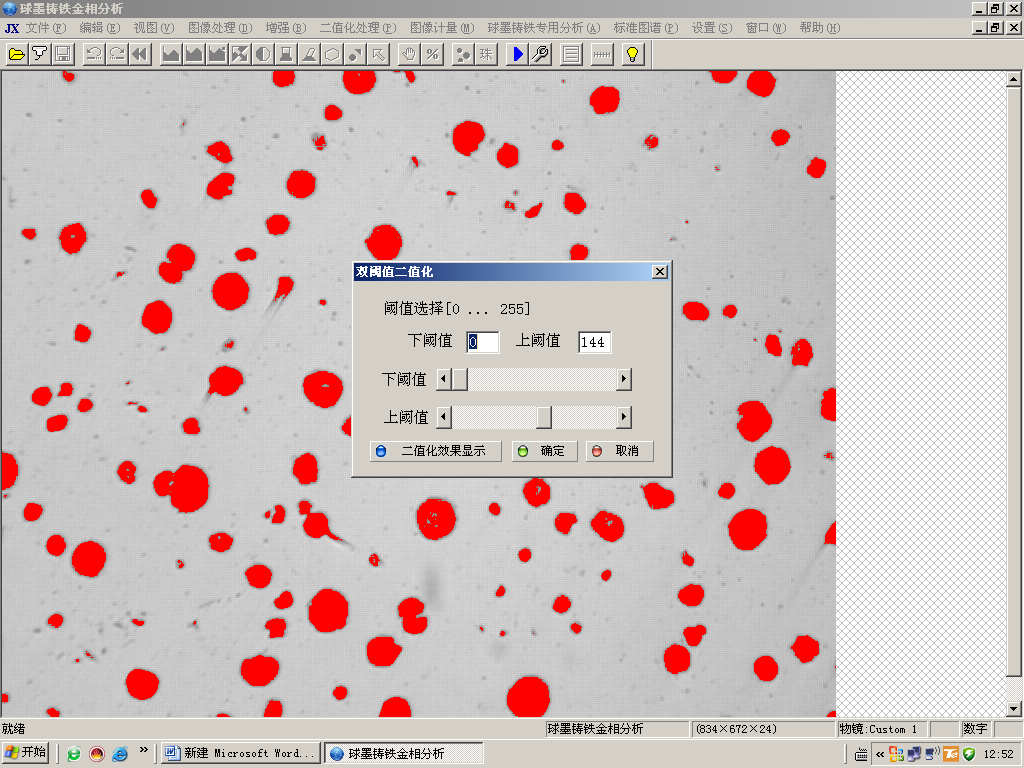This screenshot has width=1024, height=768.
Task: Click the half-filled circle contrast icon
Action: coord(263,54)
